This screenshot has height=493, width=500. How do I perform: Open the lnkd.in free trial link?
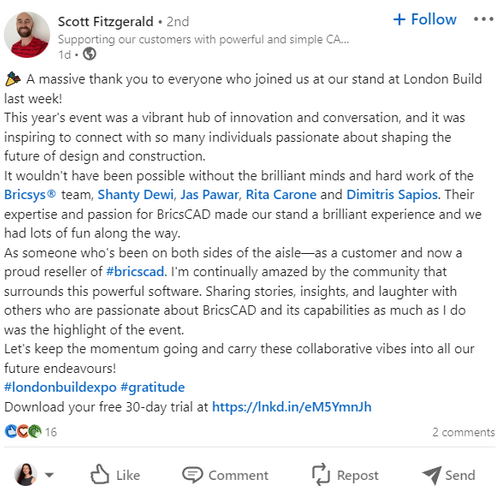pos(292,407)
